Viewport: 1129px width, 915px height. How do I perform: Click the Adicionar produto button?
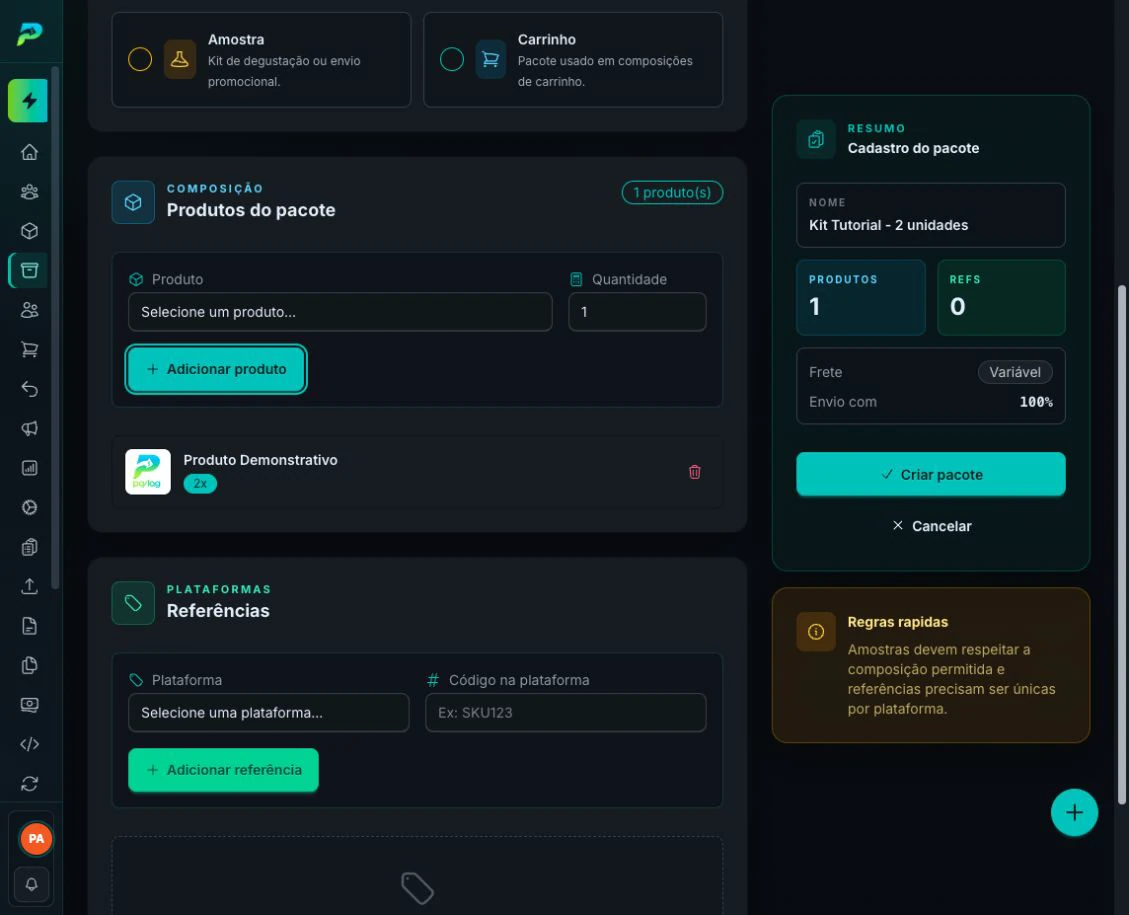(216, 369)
